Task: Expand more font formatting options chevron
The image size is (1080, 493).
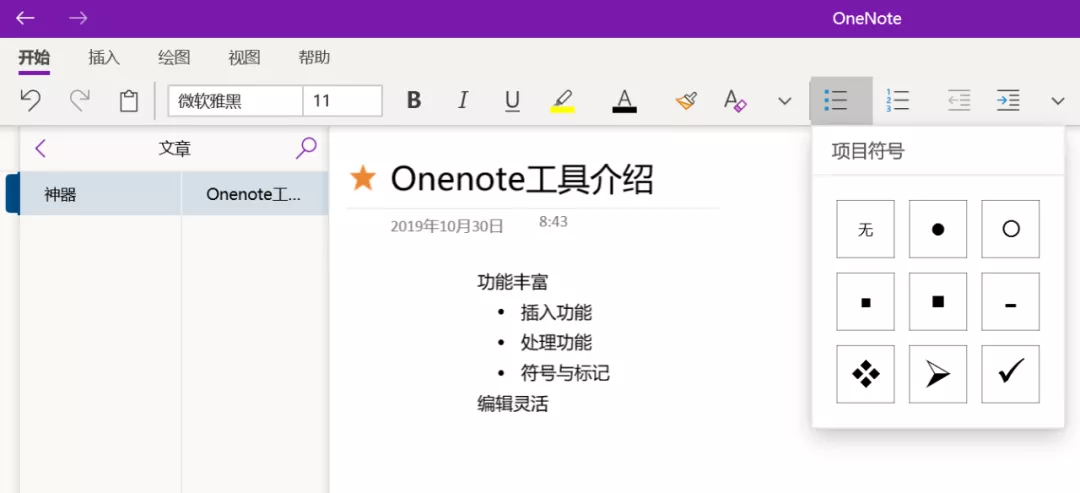Action: pyautogui.click(x=784, y=101)
